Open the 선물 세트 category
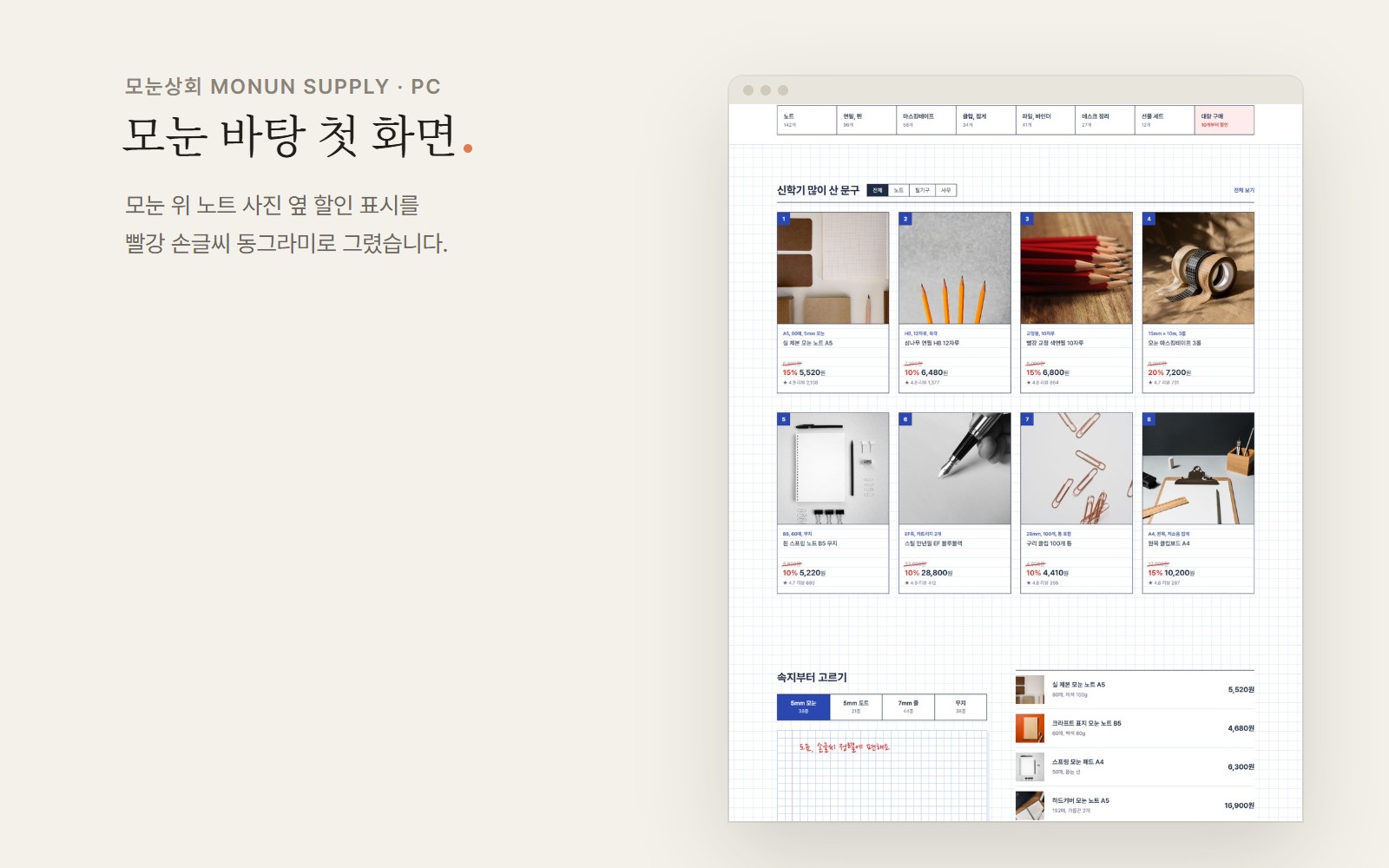Viewport: 1389px width, 868px height. 1164,120
